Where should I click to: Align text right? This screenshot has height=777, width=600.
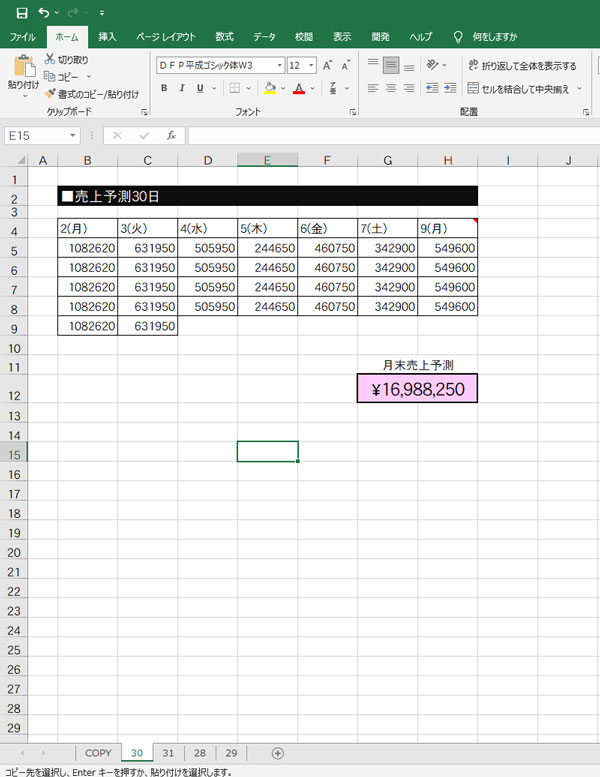click(409, 88)
